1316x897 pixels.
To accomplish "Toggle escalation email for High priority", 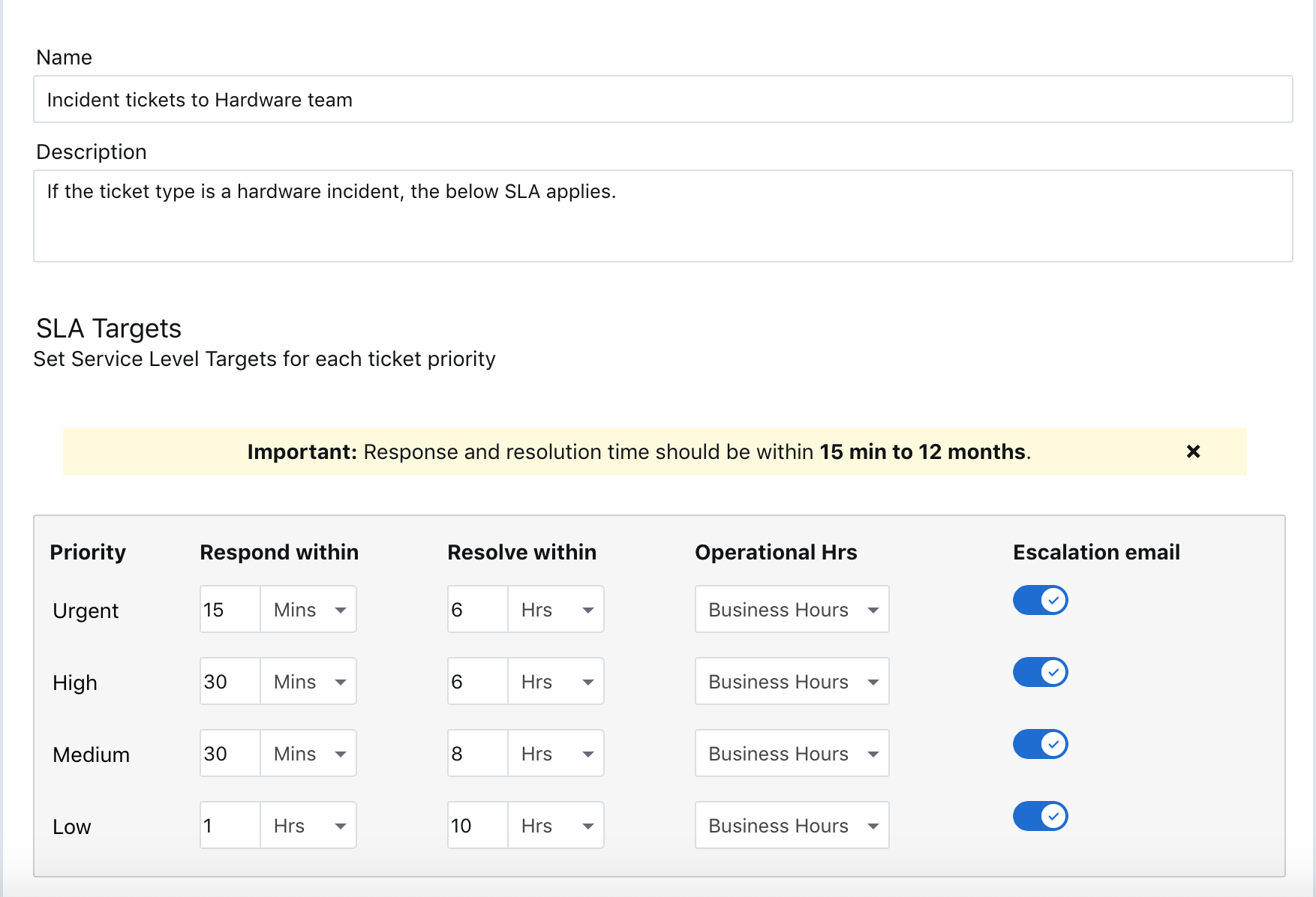I will pos(1041,672).
